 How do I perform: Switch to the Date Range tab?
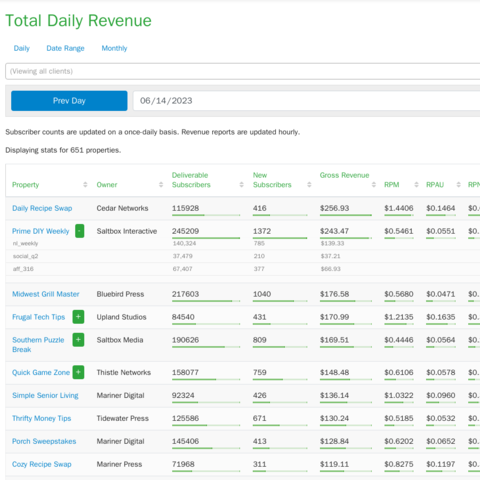(65, 48)
